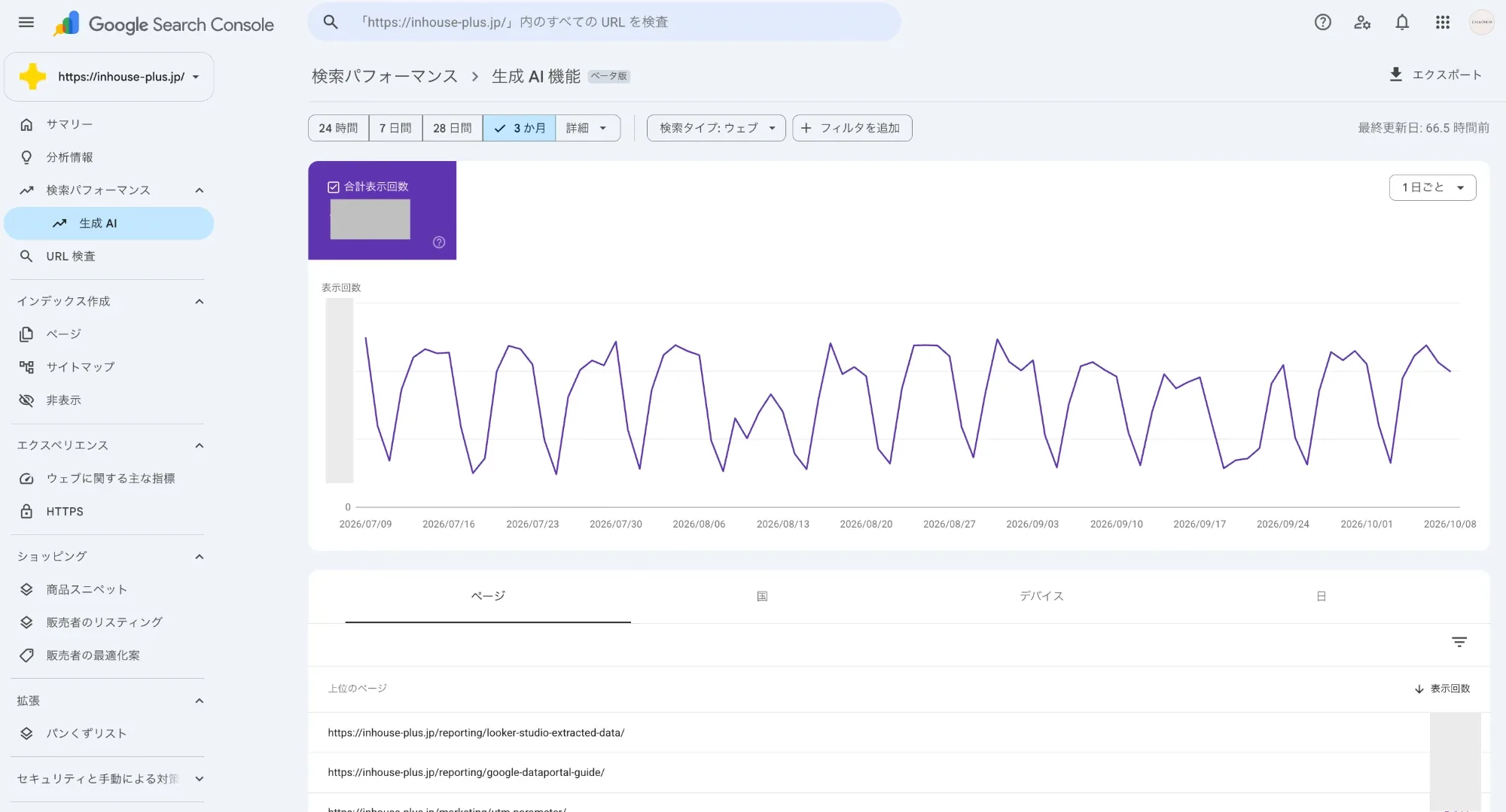Open looker-studio-extracted-data page row

click(x=898, y=733)
